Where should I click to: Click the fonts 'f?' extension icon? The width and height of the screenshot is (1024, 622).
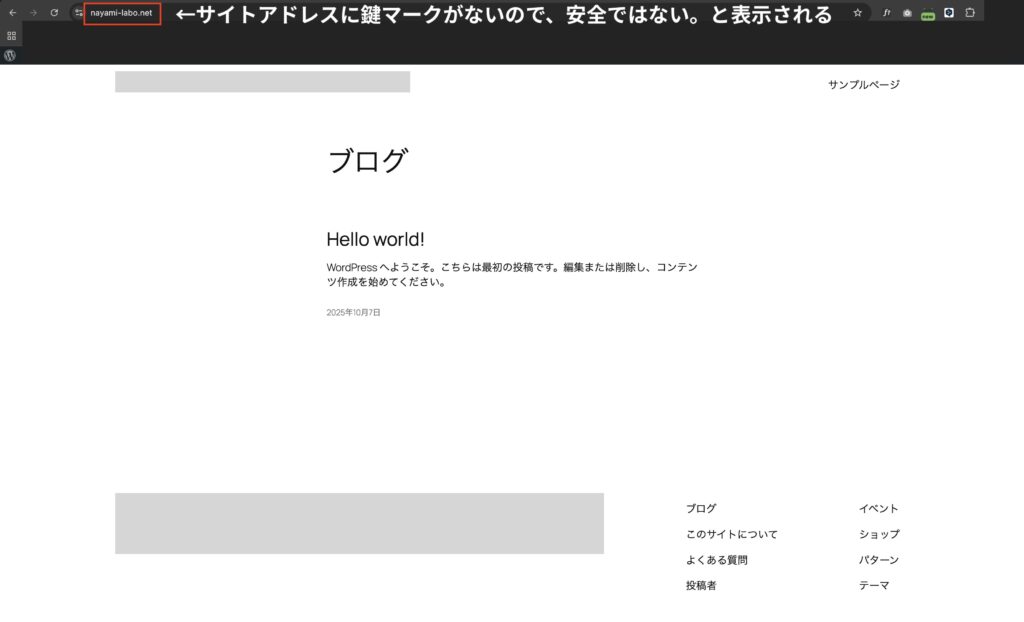(x=886, y=13)
